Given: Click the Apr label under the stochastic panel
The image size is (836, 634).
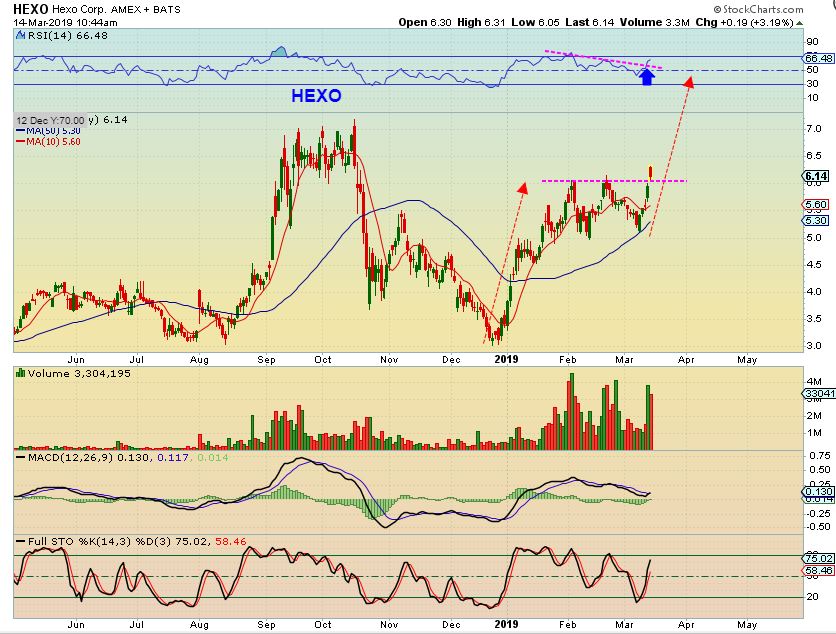Looking at the screenshot, I should pyautogui.click(x=686, y=624).
